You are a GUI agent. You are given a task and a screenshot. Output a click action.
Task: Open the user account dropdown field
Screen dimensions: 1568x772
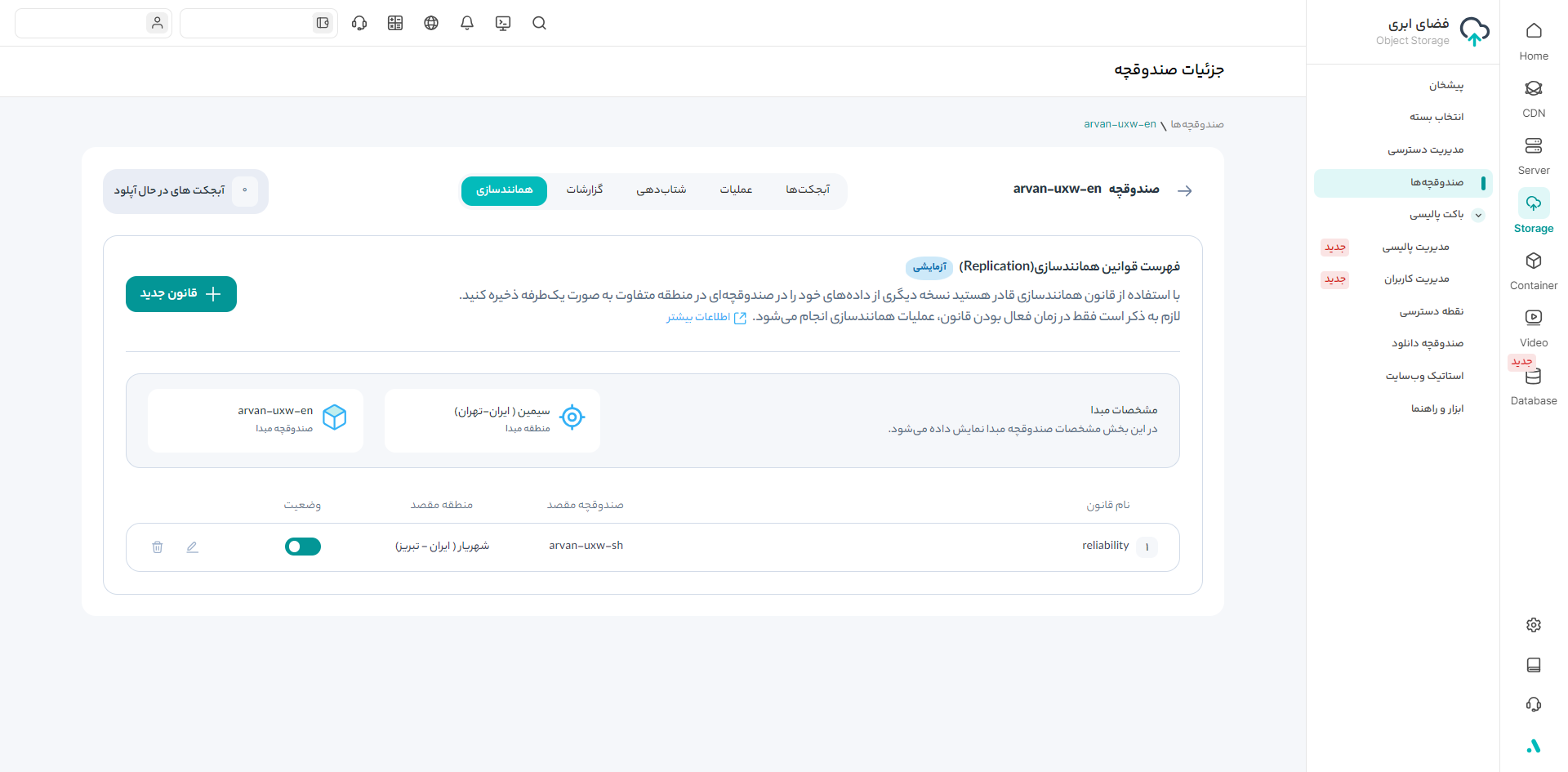pyautogui.click(x=93, y=23)
